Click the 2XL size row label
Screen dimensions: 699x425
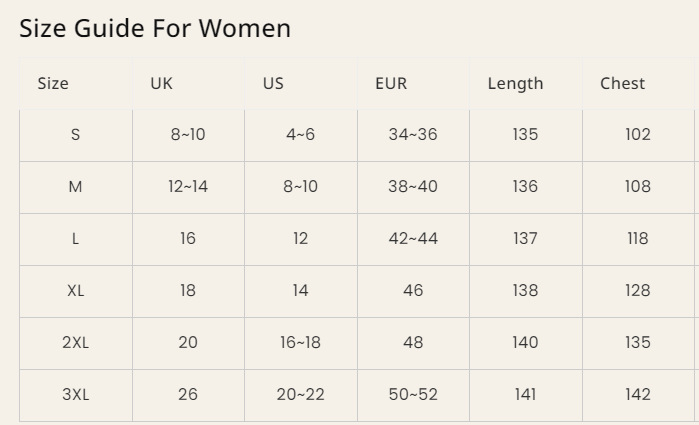[x=76, y=343]
